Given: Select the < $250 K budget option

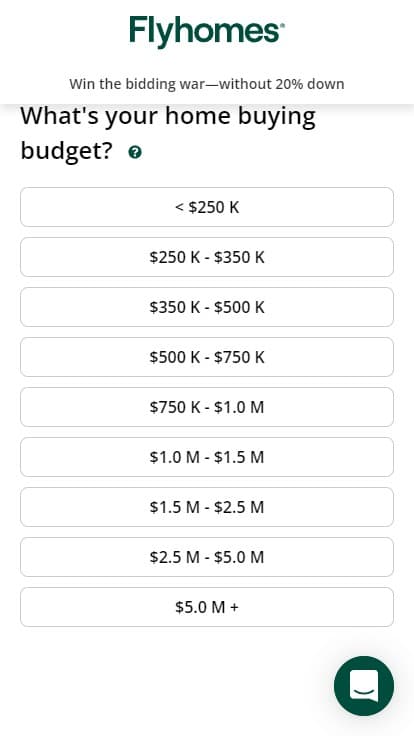Looking at the screenshot, I should [x=207, y=207].
